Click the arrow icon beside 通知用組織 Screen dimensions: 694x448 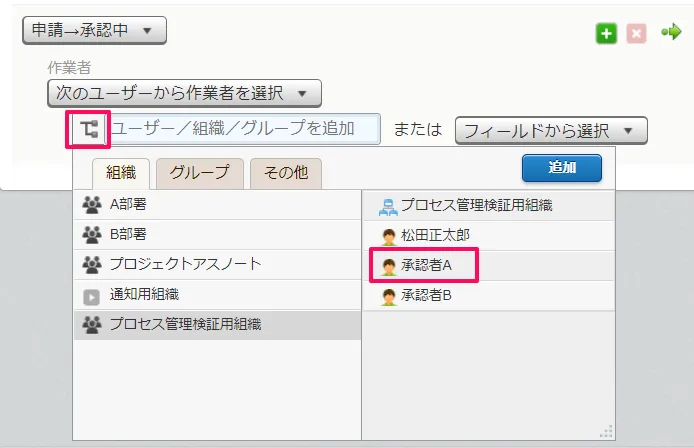(x=92, y=297)
